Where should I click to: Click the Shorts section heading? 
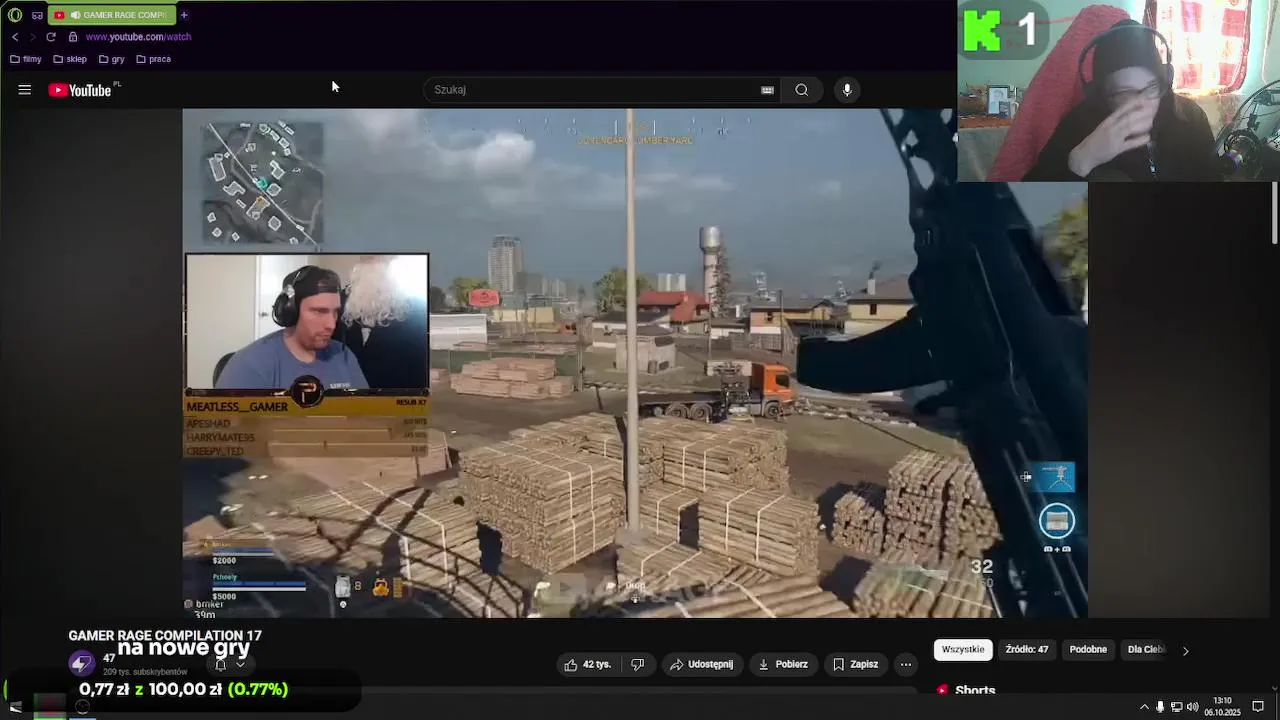(x=975, y=690)
